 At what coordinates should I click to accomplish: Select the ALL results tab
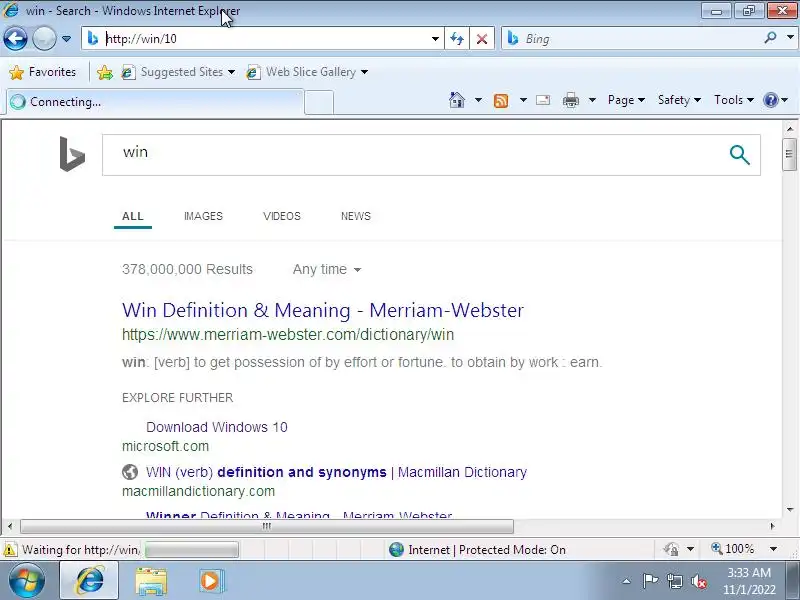[133, 216]
